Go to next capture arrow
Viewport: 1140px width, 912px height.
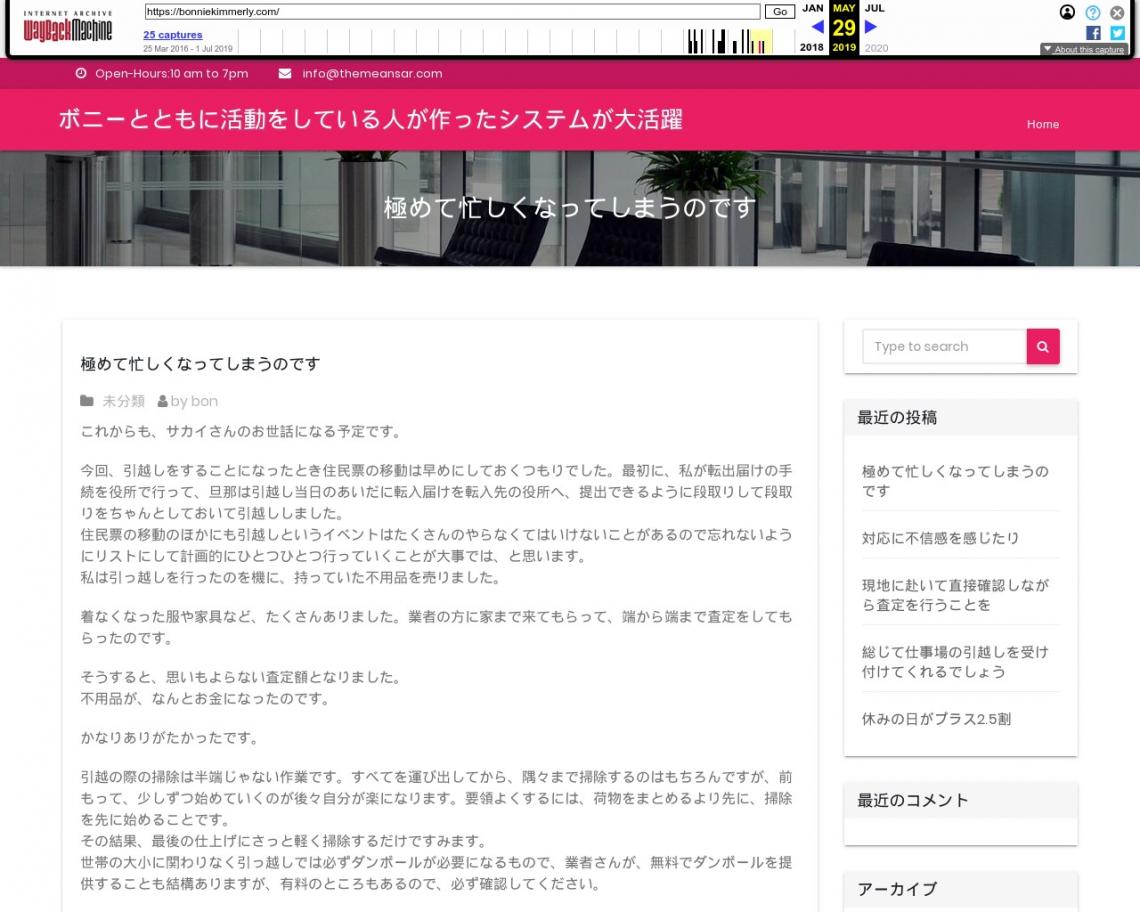pyautogui.click(x=870, y=27)
